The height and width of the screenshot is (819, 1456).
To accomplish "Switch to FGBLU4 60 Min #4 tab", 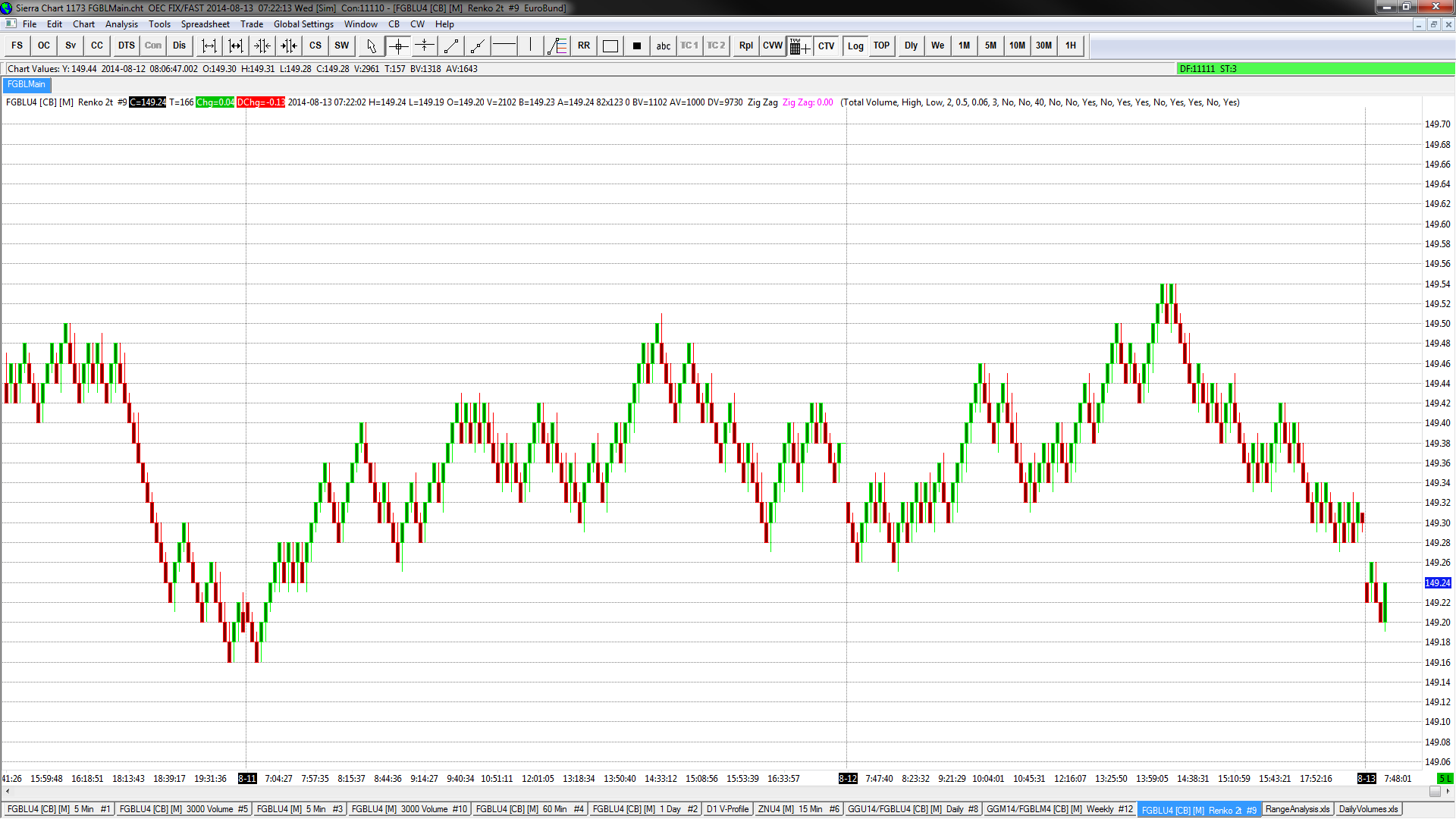I will [529, 809].
